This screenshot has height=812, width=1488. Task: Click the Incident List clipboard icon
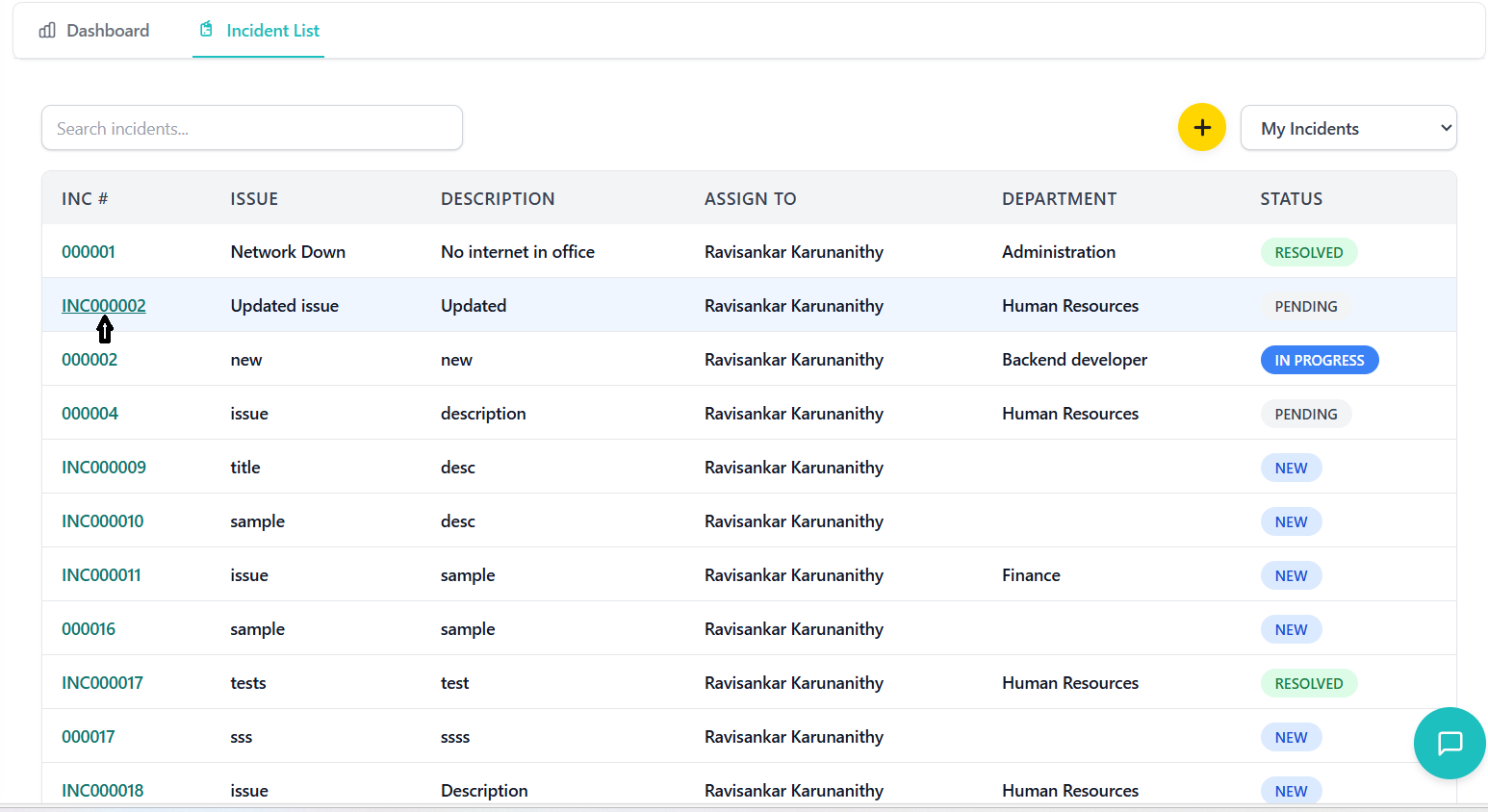(206, 30)
